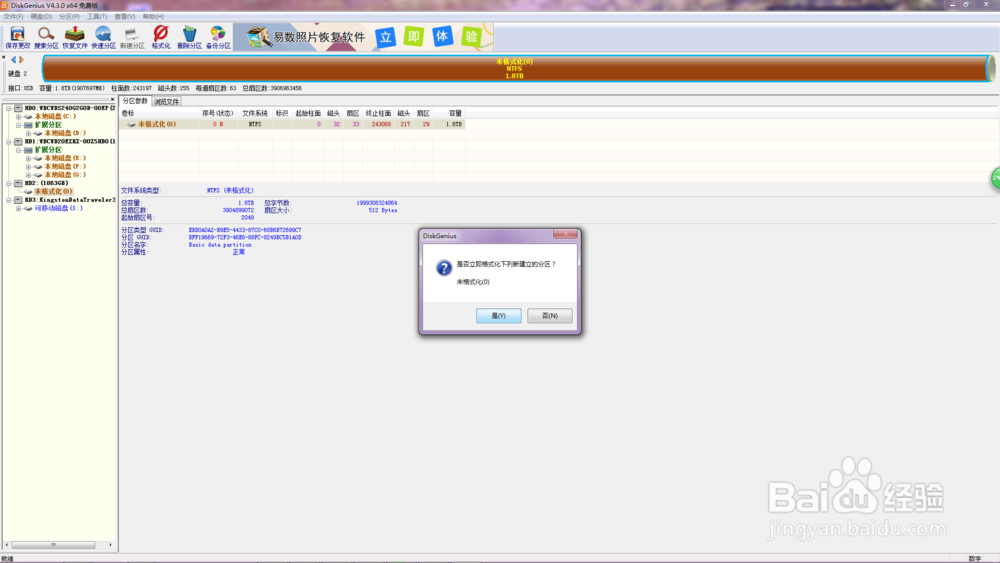Collapse 扩展分区 node under HD0
Viewport: 1000px width, 563px height.
pos(18,125)
